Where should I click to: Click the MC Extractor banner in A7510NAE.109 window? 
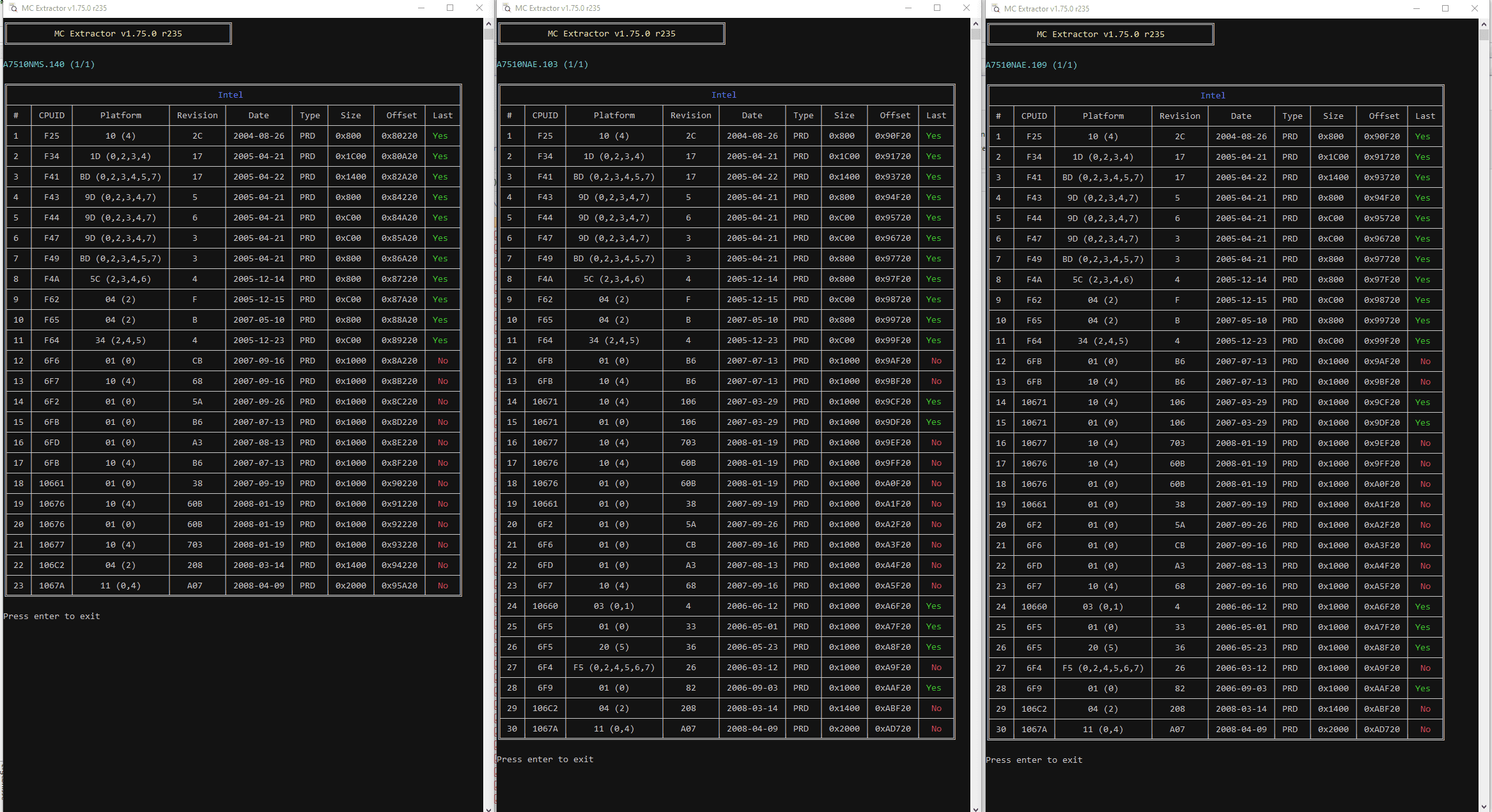point(1101,34)
